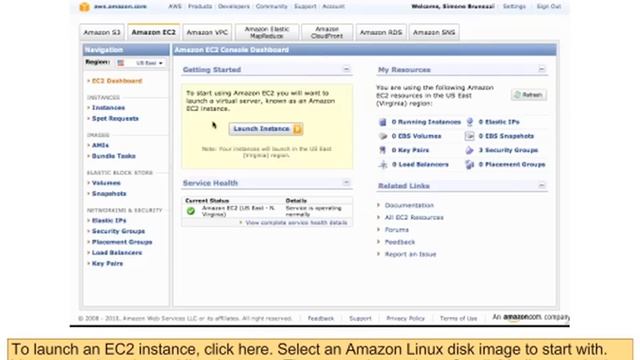This screenshot has height=360, width=640.
Task: Click the Placement Groups icon in My Resources
Action: (470, 164)
